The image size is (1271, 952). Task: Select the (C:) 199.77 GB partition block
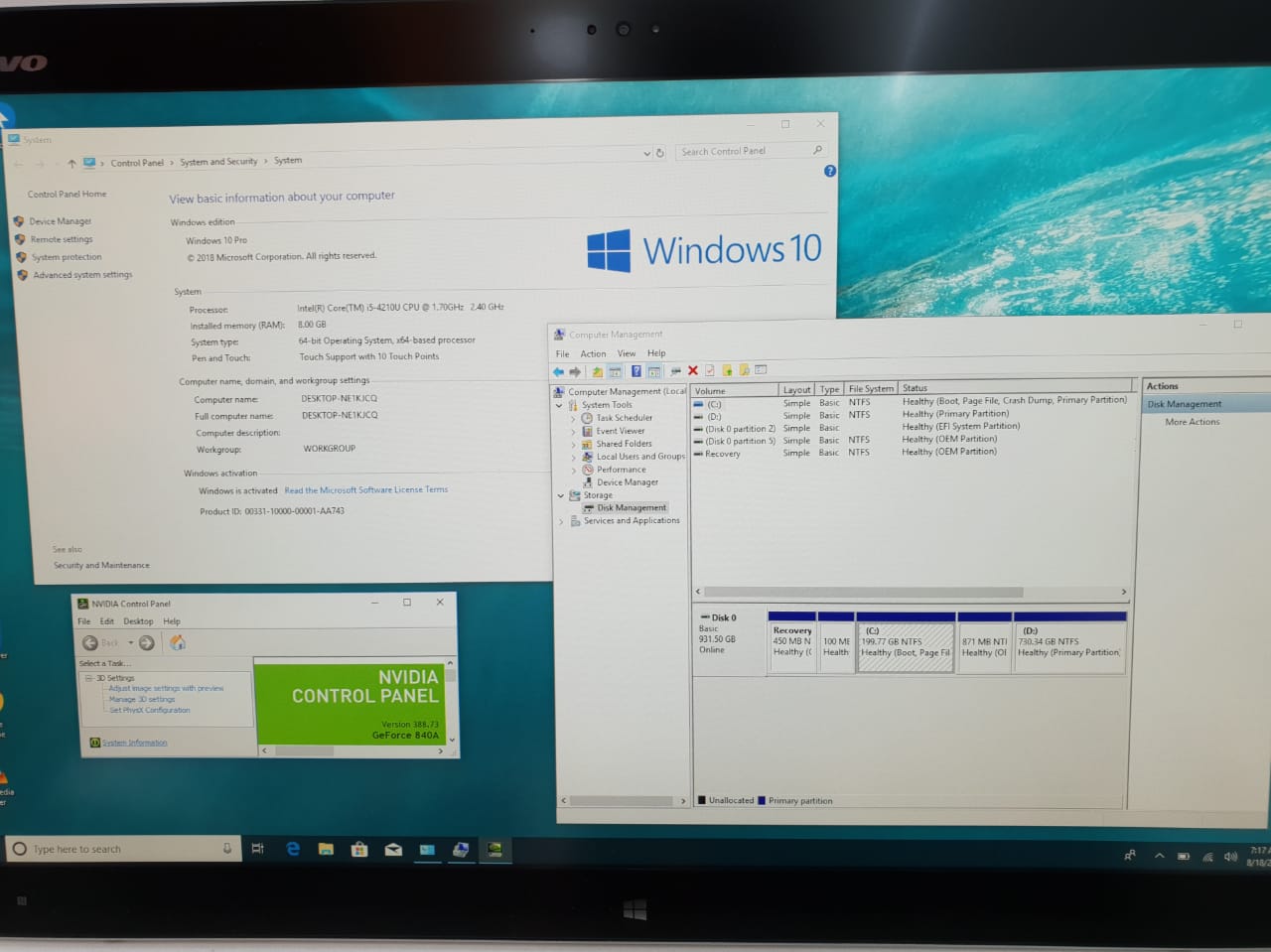coord(906,642)
